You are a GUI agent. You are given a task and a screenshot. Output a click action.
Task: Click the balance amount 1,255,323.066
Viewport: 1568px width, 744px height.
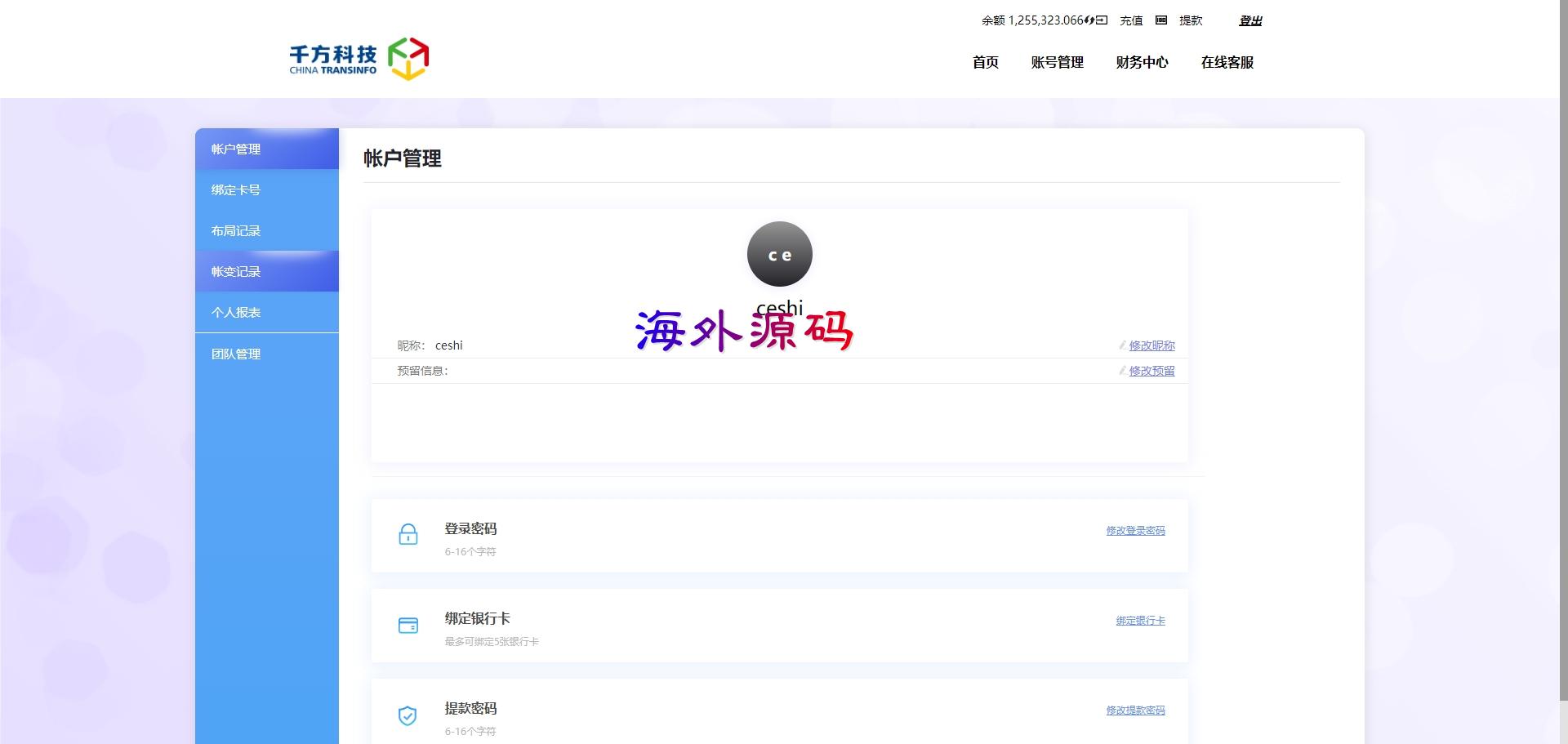coord(1046,20)
